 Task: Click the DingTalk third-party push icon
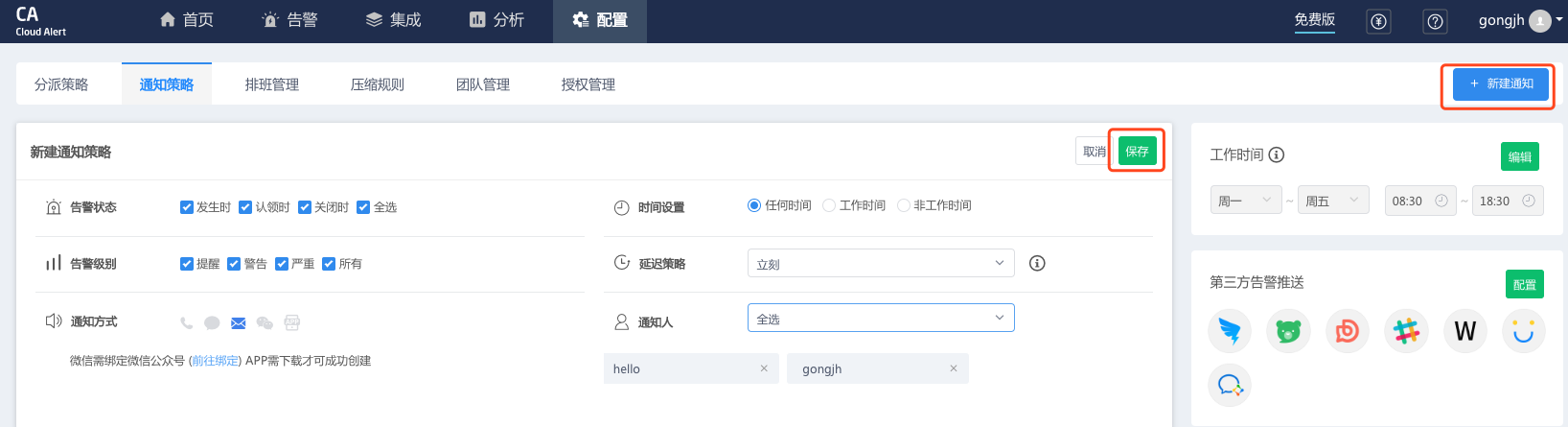[x=1230, y=331]
